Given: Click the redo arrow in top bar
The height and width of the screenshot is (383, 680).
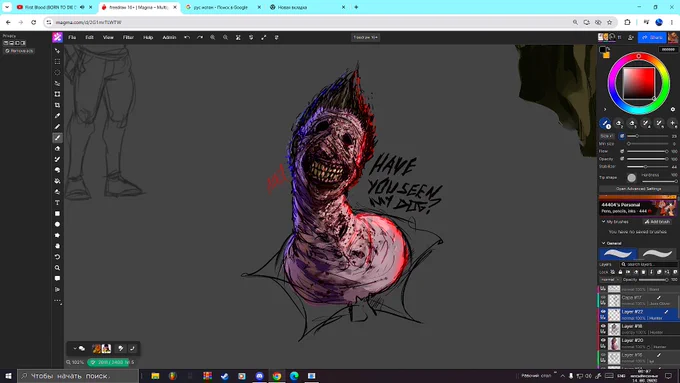Looking at the screenshot, I should tap(200, 37).
